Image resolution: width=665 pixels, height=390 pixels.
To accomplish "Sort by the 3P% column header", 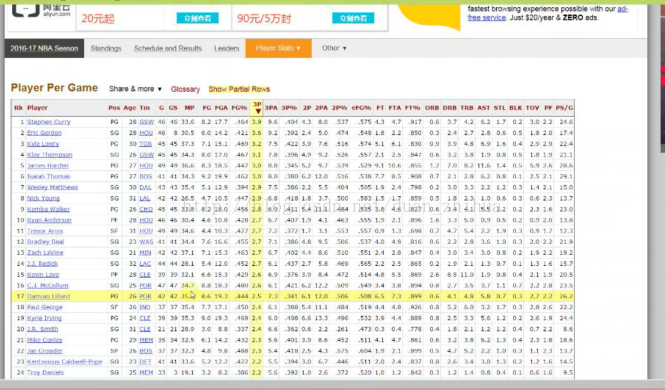I will (289, 108).
